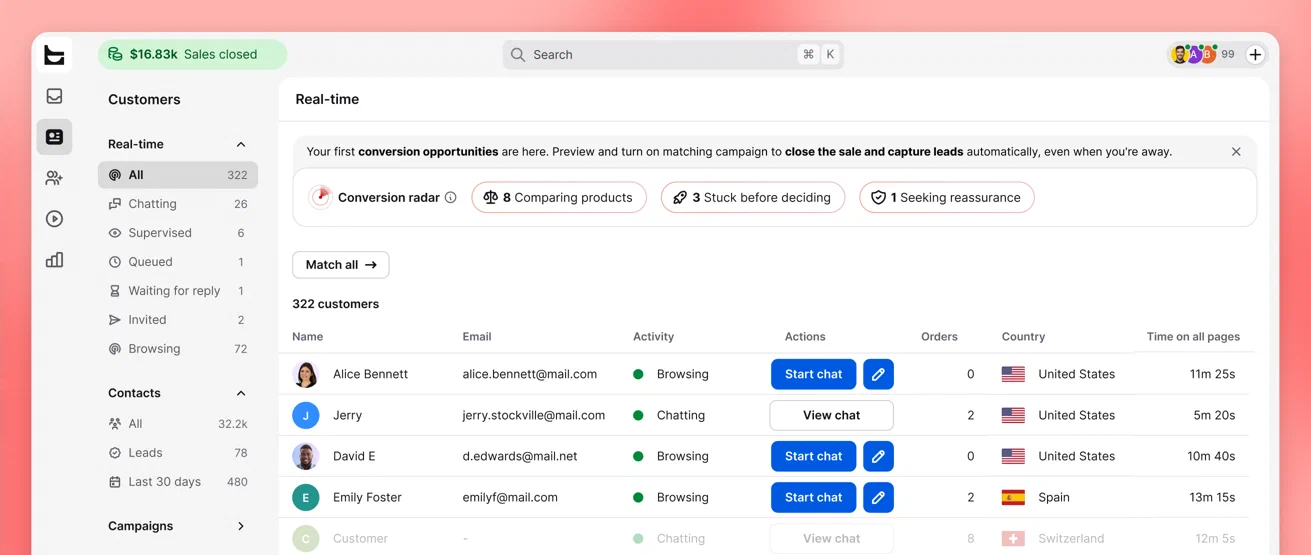The width and height of the screenshot is (1311, 555).
Task: Click the team avatars group showing 99
Action: pos(1203,55)
